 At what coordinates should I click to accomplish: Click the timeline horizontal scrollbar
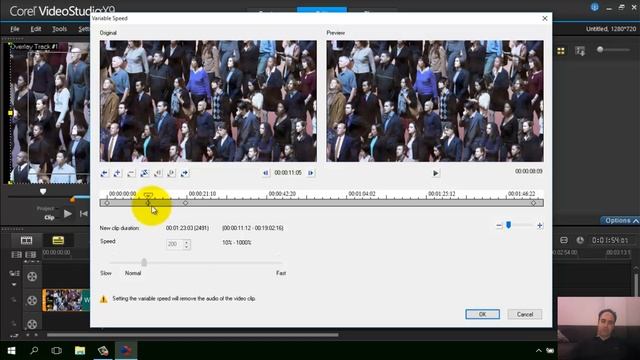(193, 335)
